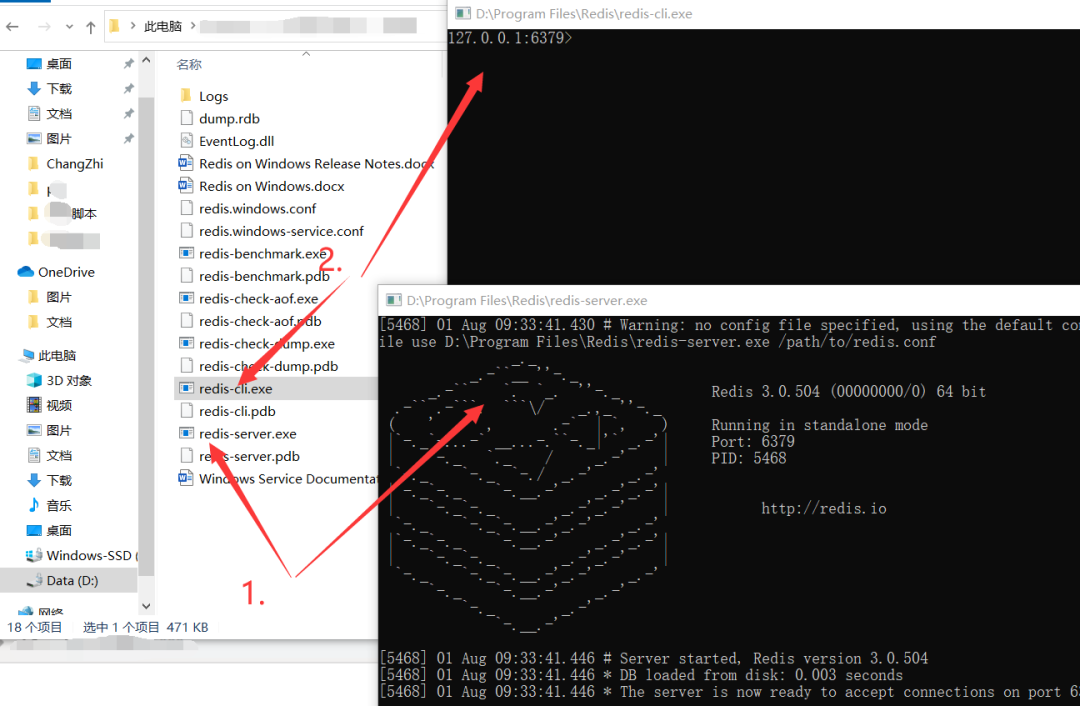Click scroll-down arrow of navigation pane
This screenshot has height=706, width=1080.
point(146,606)
